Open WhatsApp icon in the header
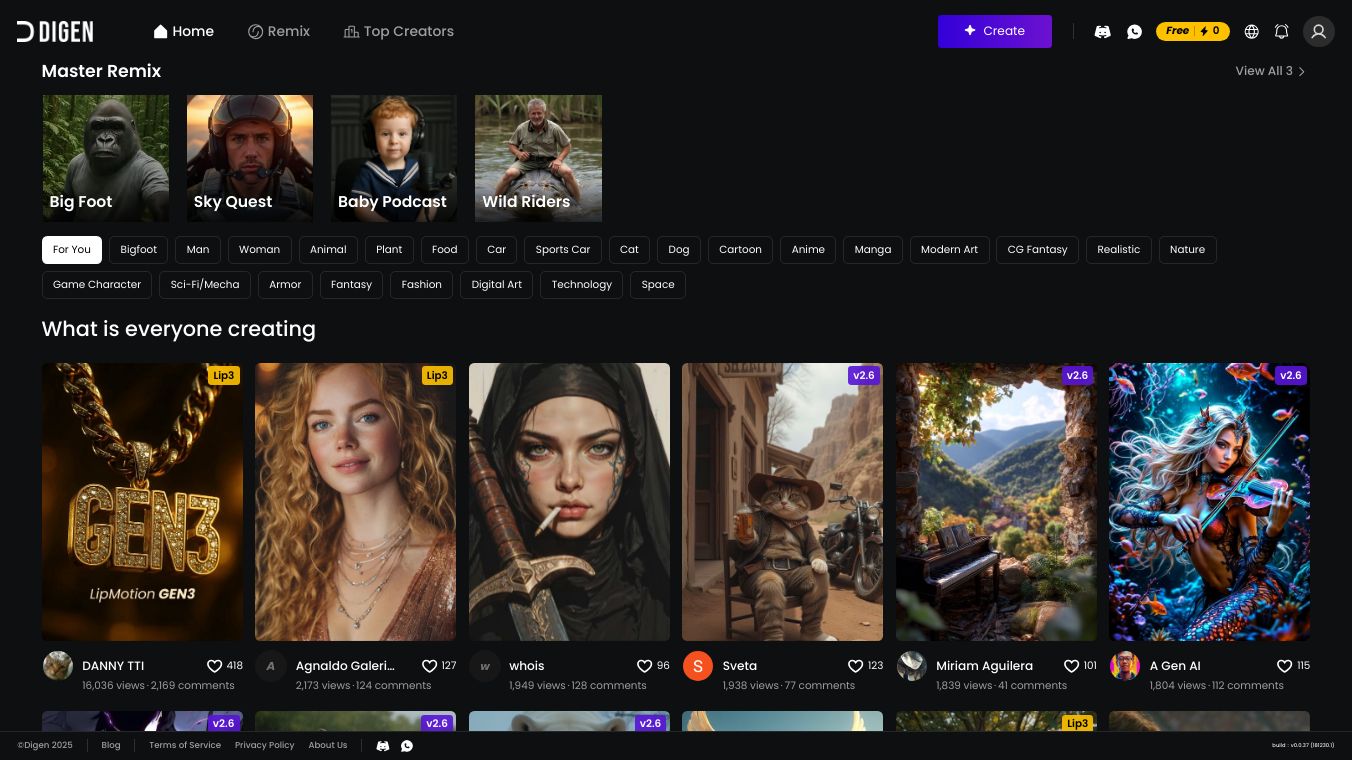The width and height of the screenshot is (1352, 760). point(1134,32)
